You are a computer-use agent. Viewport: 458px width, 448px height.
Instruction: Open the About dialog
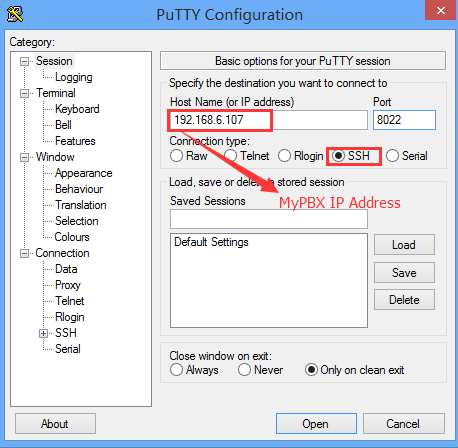pos(55,424)
